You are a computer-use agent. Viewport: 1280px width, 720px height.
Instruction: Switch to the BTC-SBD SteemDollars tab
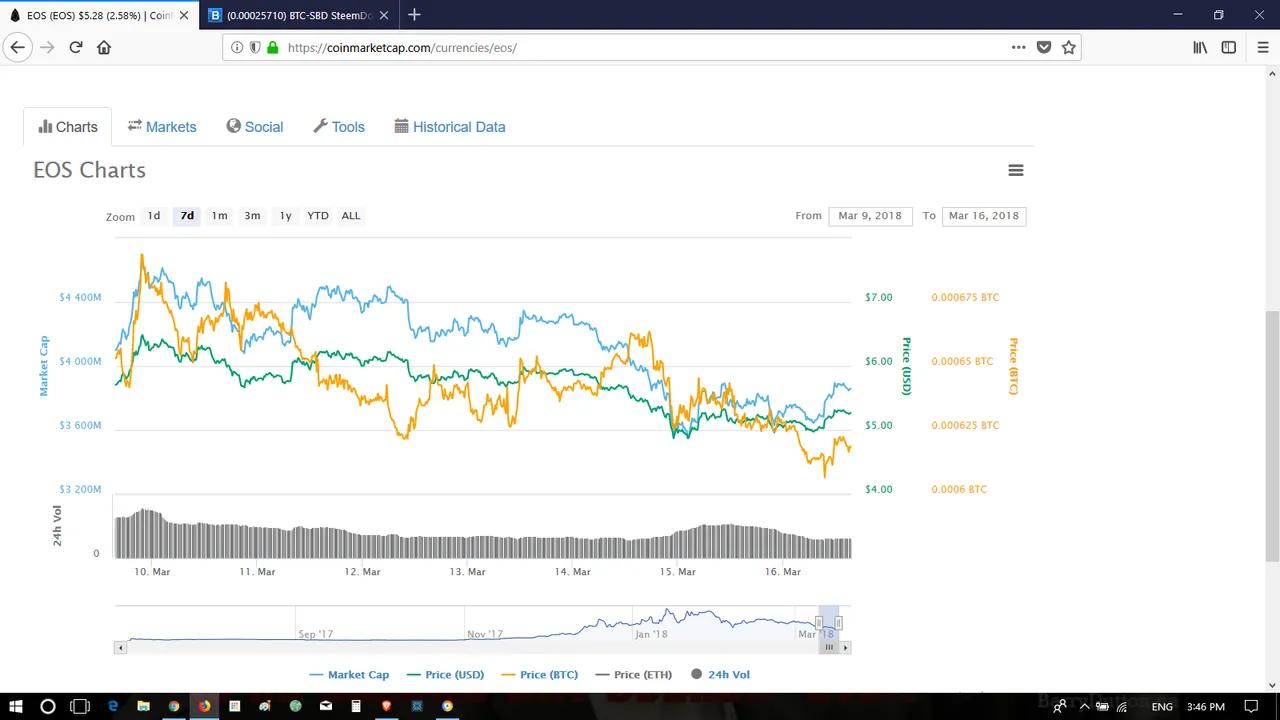click(x=299, y=15)
